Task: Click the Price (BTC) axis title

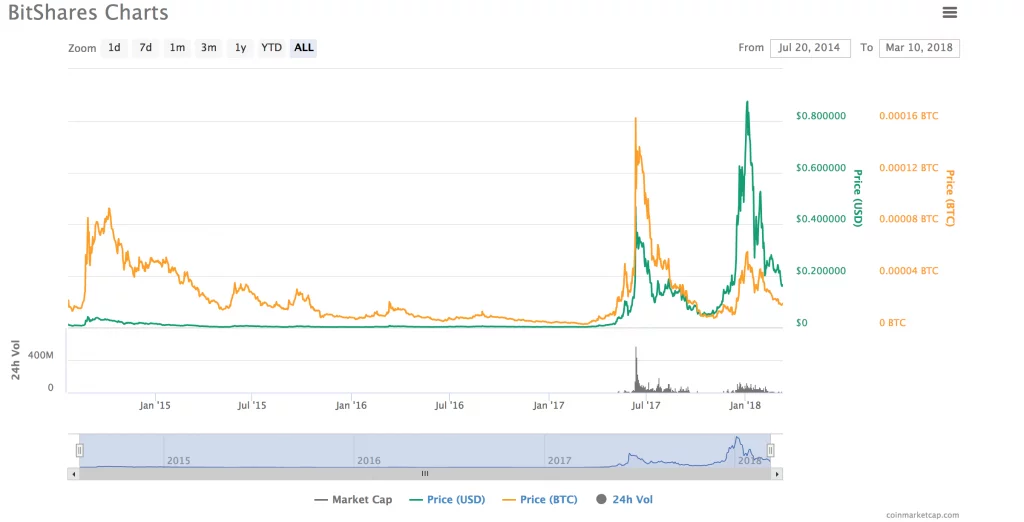Action: coord(950,198)
